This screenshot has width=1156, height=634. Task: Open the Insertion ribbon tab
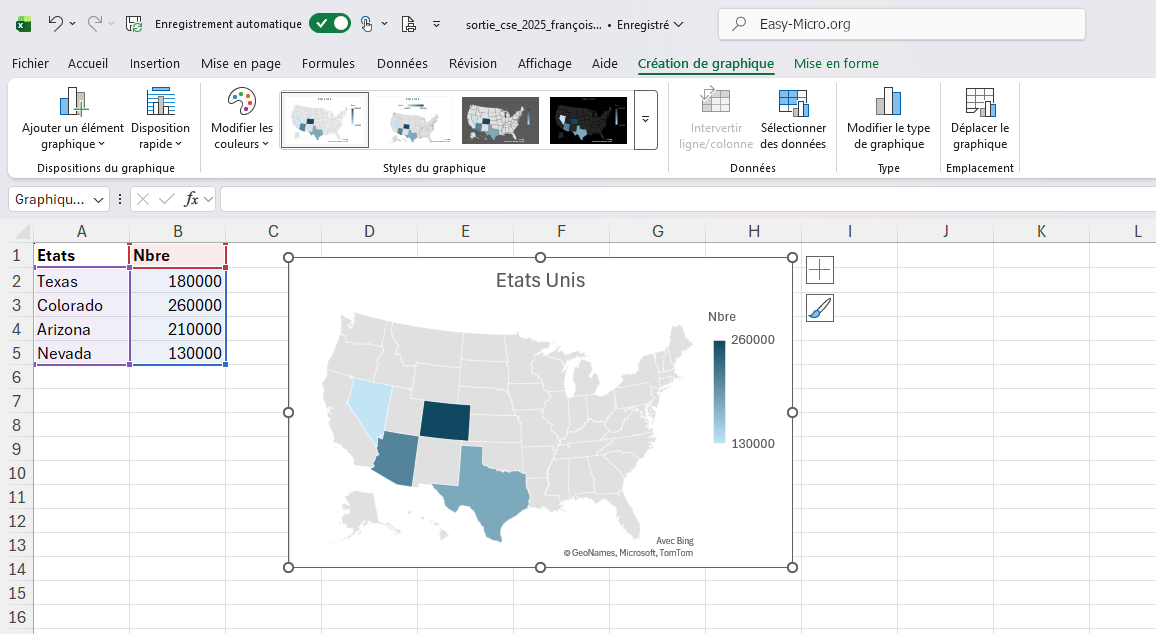click(x=155, y=63)
